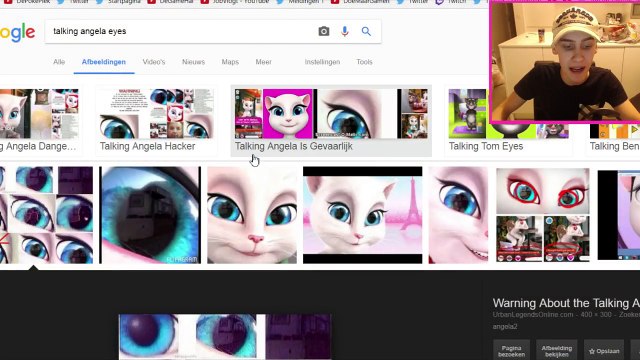Open the 'Warning About the Talking A…' title link

coord(566,303)
